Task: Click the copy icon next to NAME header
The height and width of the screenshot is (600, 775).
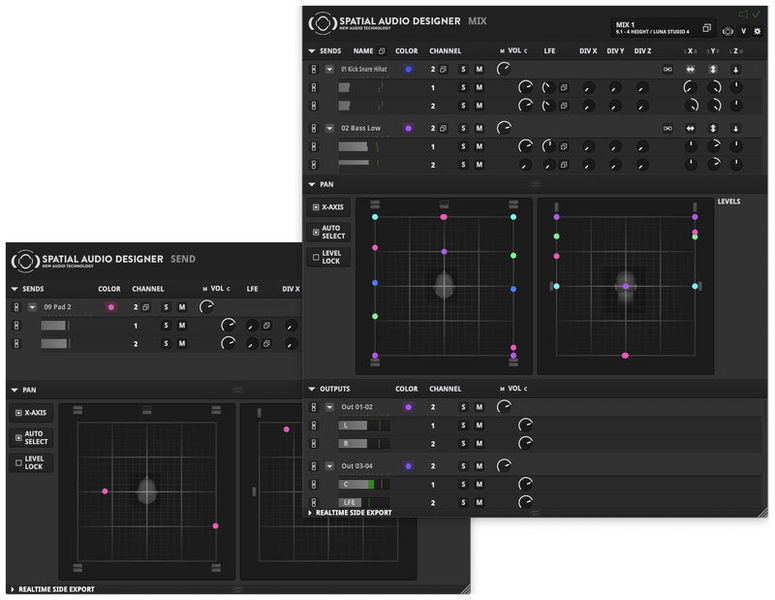Action: coord(382,51)
